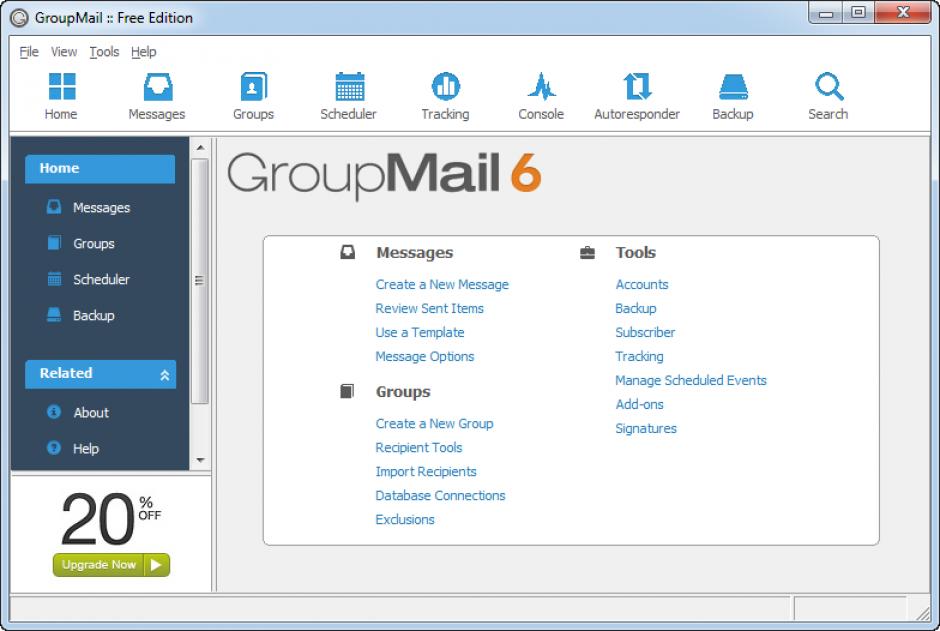The image size is (940, 631).
Task: Open the Help menu
Action: coord(144,52)
